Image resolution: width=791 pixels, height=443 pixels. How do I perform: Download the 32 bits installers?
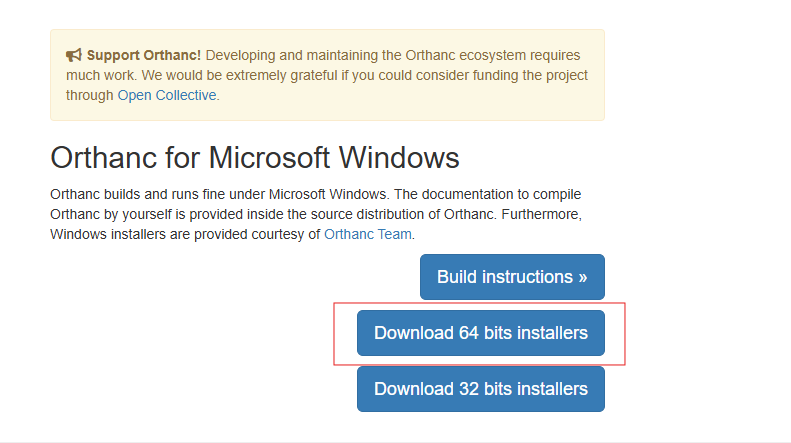click(x=480, y=389)
